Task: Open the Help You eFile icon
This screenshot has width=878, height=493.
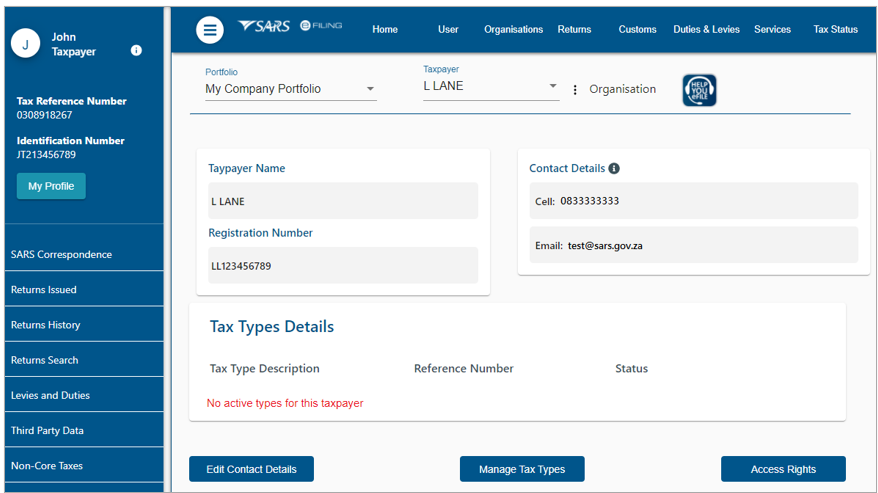Action: (x=699, y=90)
